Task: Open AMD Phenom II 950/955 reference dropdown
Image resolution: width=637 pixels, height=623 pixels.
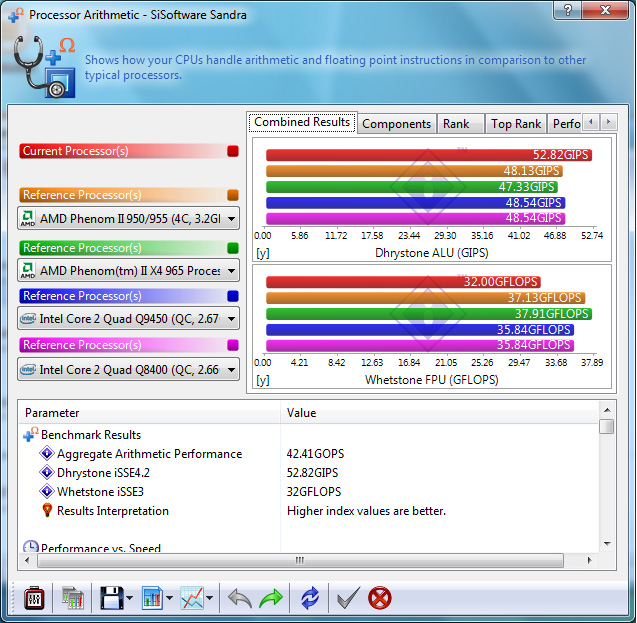Action: (x=128, y=218)
